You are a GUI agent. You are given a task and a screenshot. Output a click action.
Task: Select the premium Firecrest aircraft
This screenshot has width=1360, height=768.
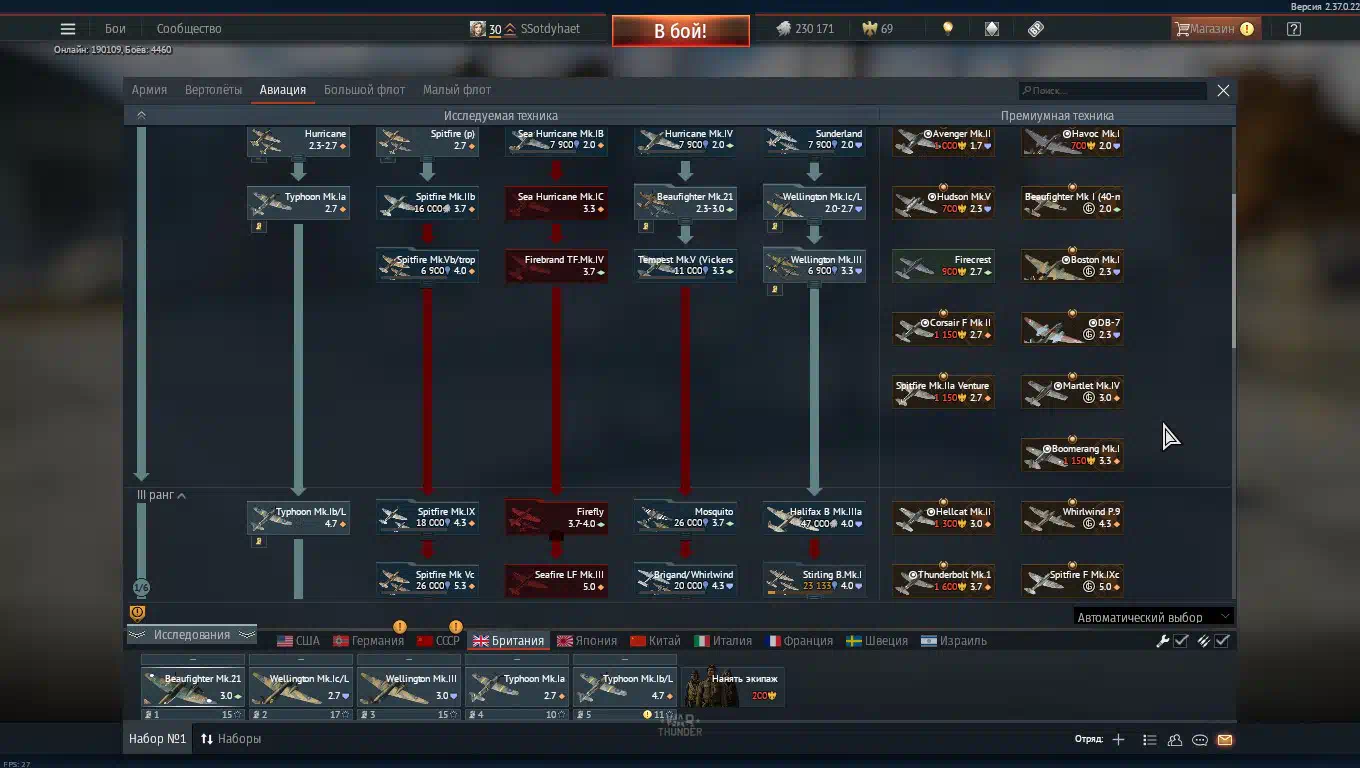943,265
